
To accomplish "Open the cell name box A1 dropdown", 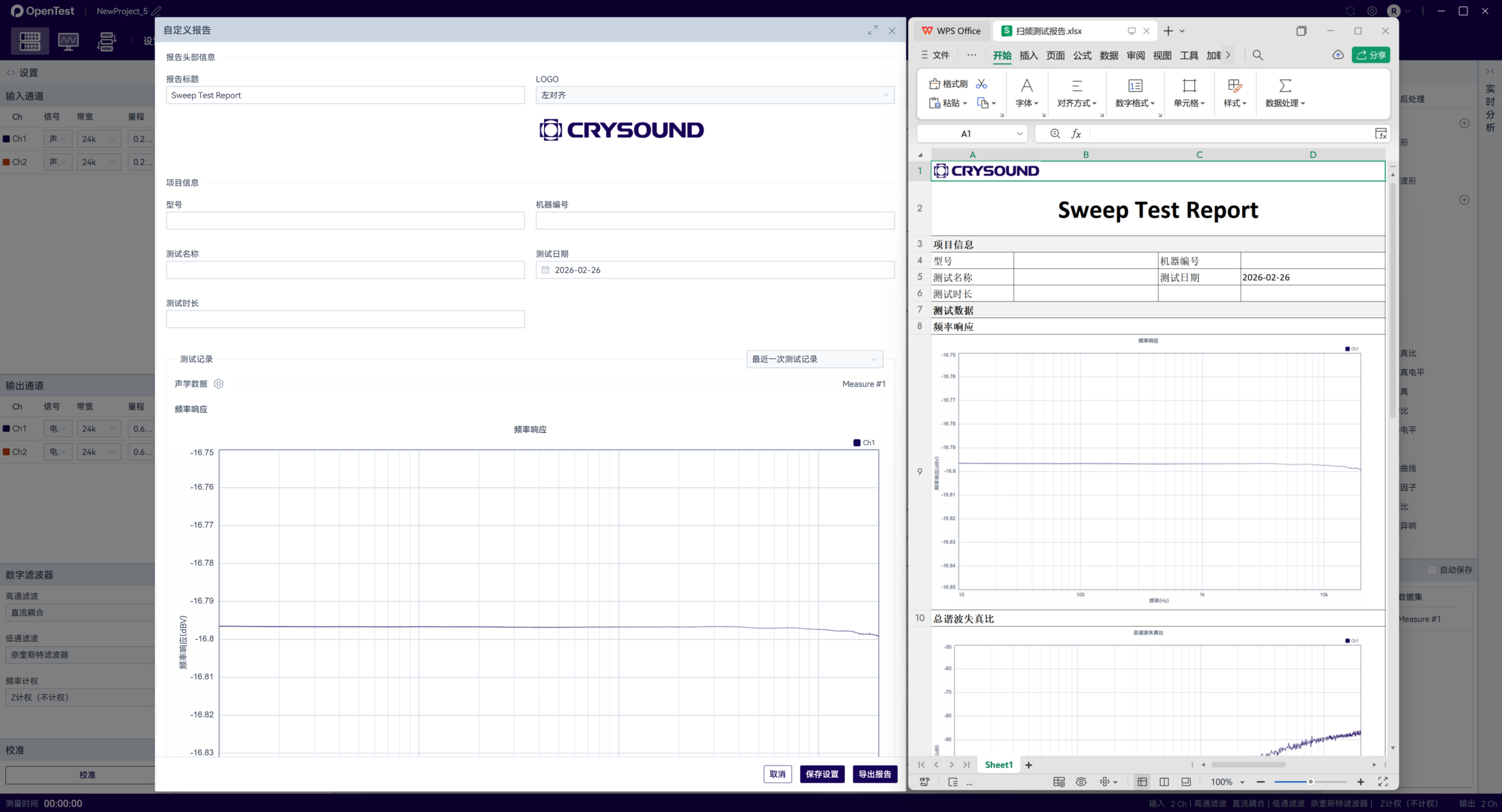I will click(1020, 134).
